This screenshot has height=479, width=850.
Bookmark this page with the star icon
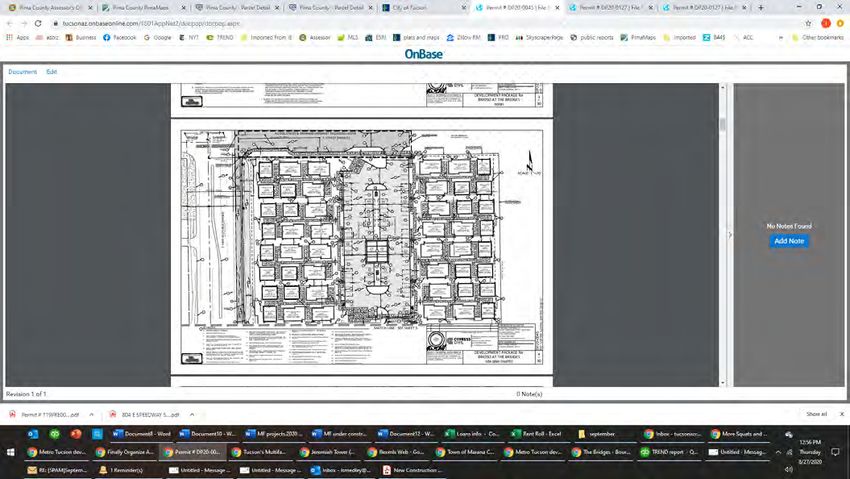pos(808,23)
